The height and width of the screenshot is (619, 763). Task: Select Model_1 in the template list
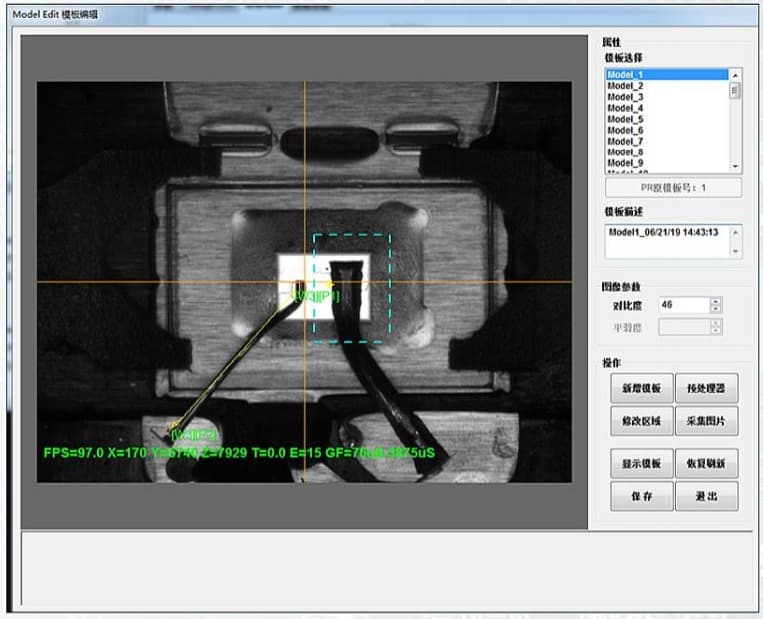(667, 74)
